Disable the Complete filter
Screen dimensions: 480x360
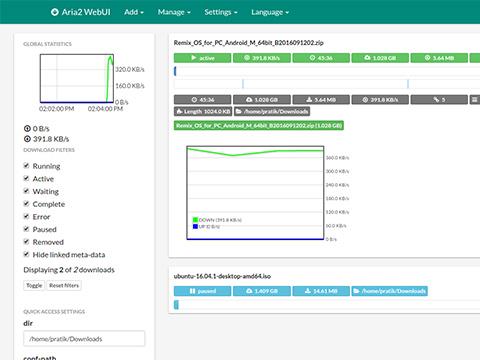pos(26,203)
